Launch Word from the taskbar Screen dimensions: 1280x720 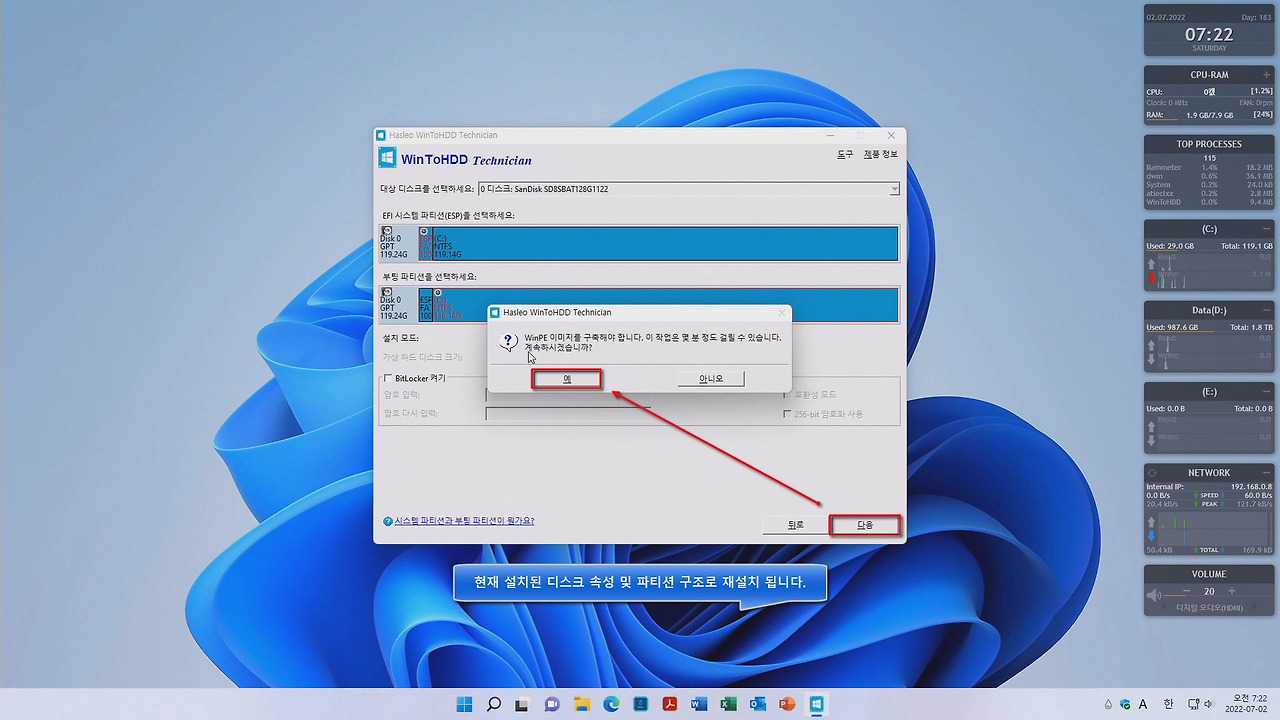pos(699,704)
